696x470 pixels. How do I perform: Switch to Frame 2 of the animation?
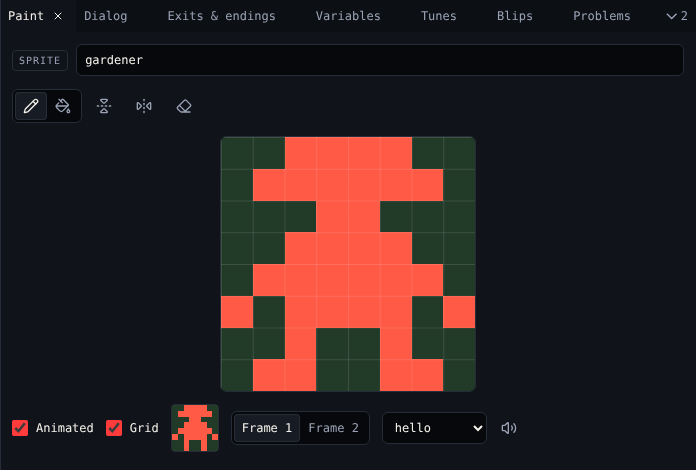coord(333,428)
